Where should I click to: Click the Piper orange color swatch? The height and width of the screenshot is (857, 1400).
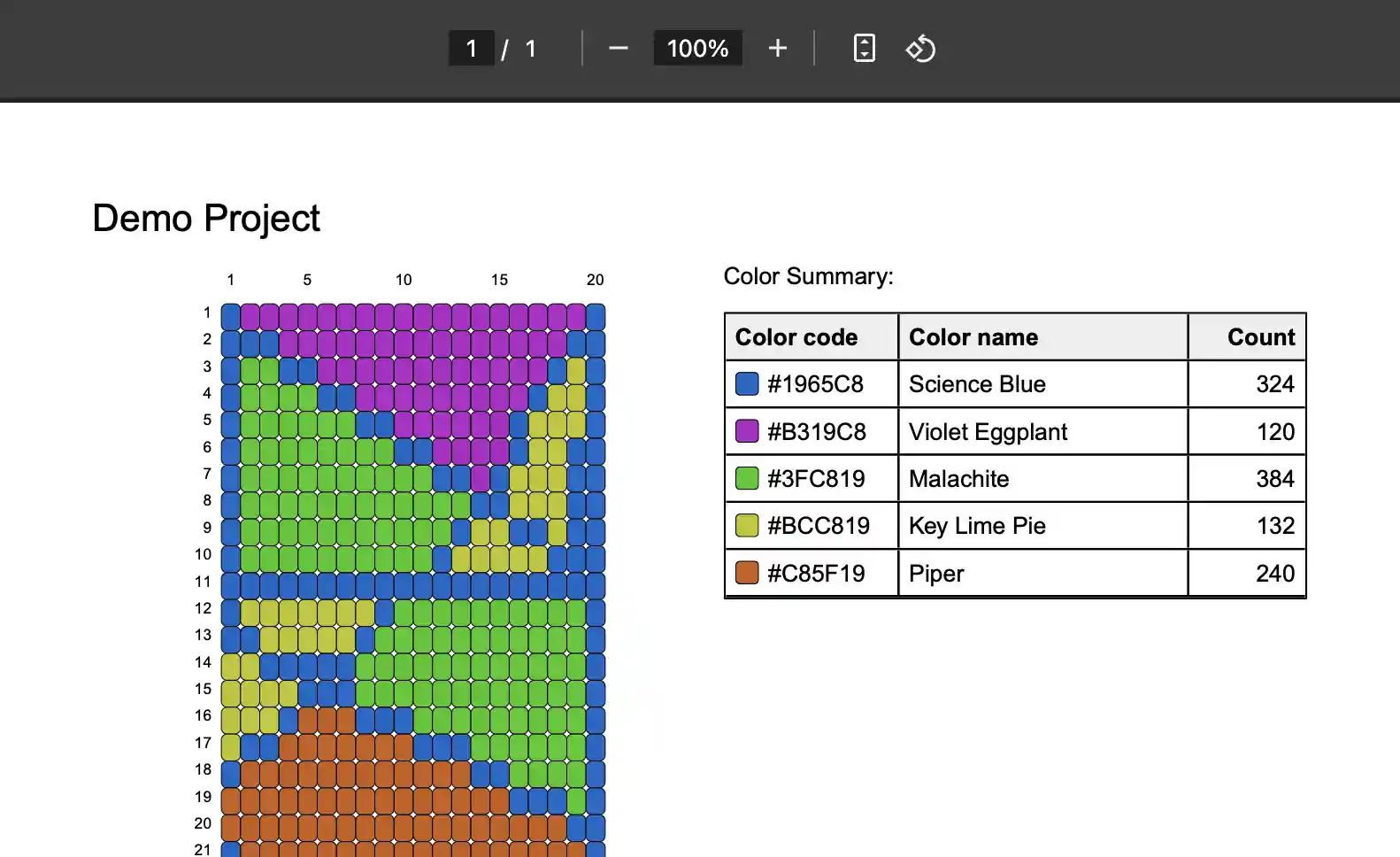point(747,573)
